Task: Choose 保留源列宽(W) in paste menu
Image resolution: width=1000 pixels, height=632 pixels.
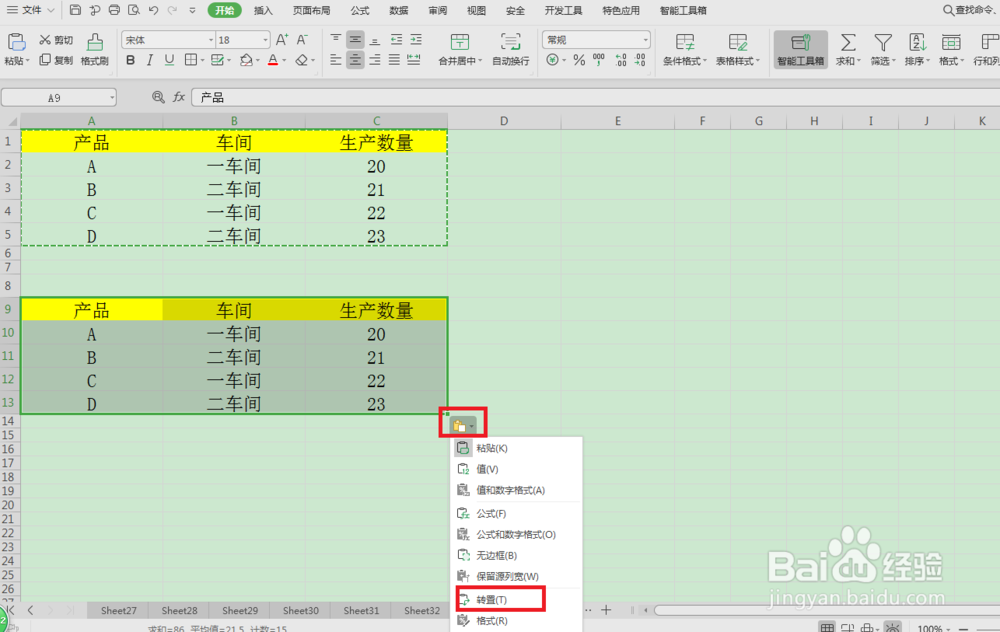Action: [x=507, y=577]
